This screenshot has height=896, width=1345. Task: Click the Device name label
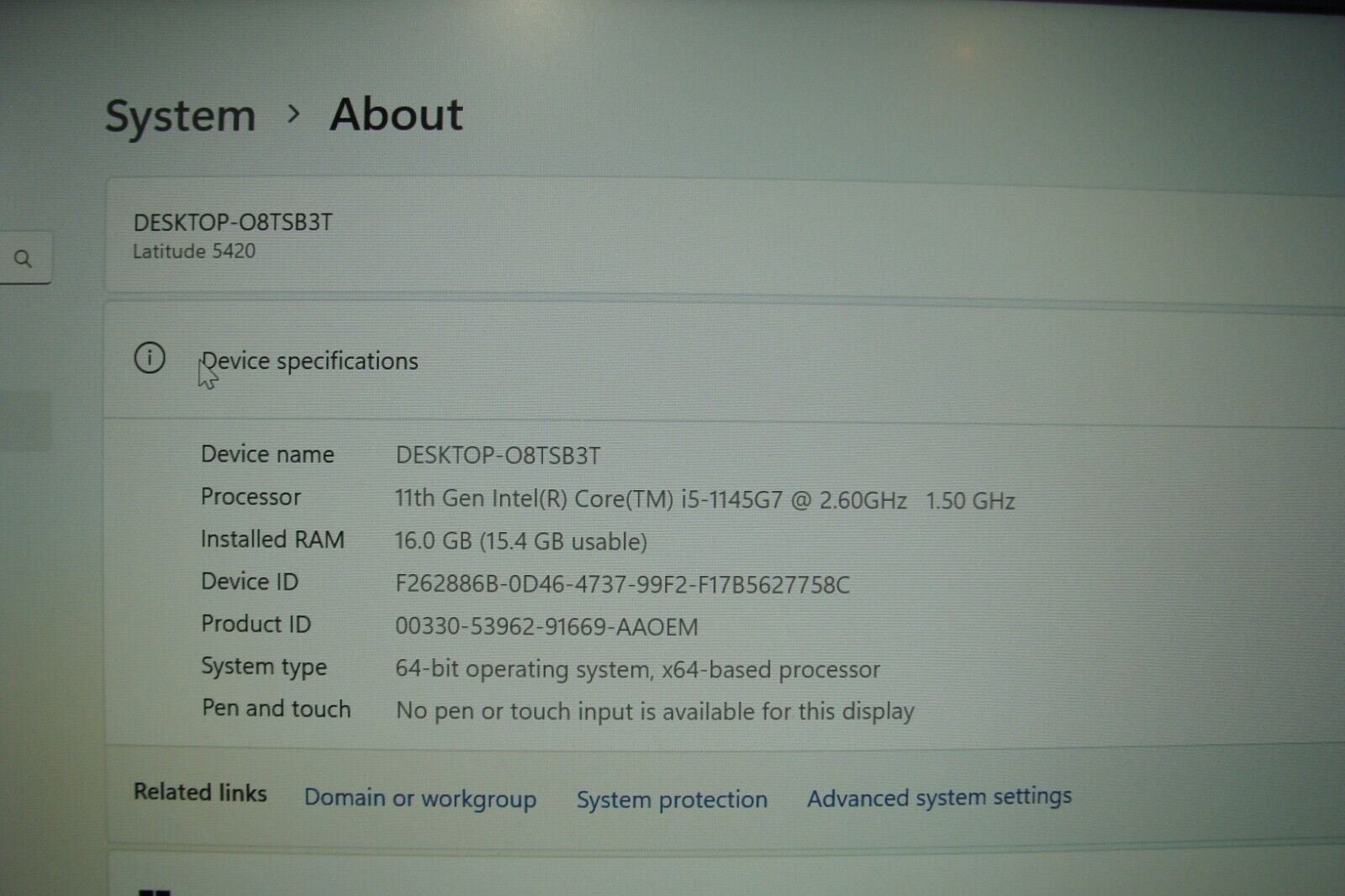(x=267, y=455)
